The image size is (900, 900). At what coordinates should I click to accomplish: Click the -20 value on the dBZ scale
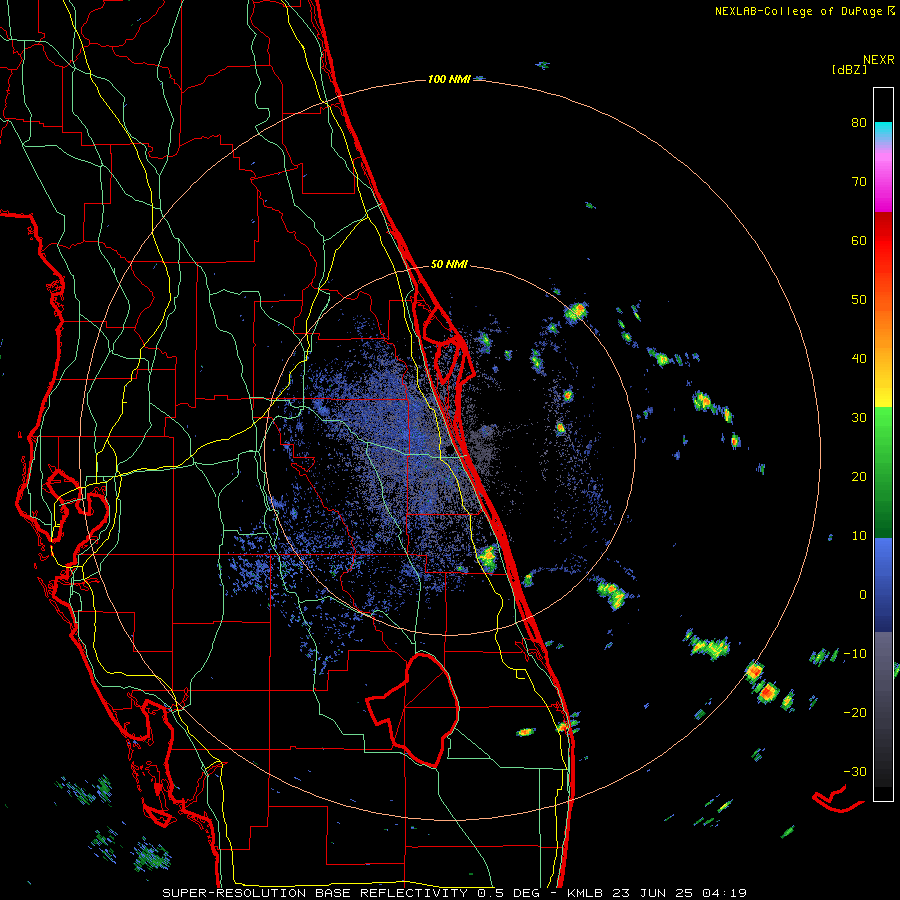coord(855,713)
